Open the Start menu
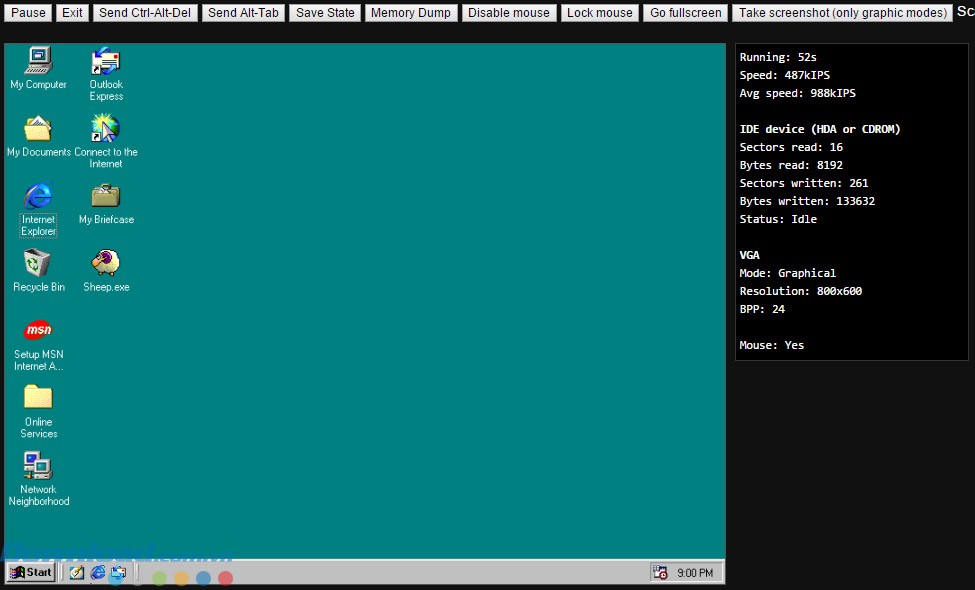Viewport: 975px width, 590px height. [x=30, y=572]
